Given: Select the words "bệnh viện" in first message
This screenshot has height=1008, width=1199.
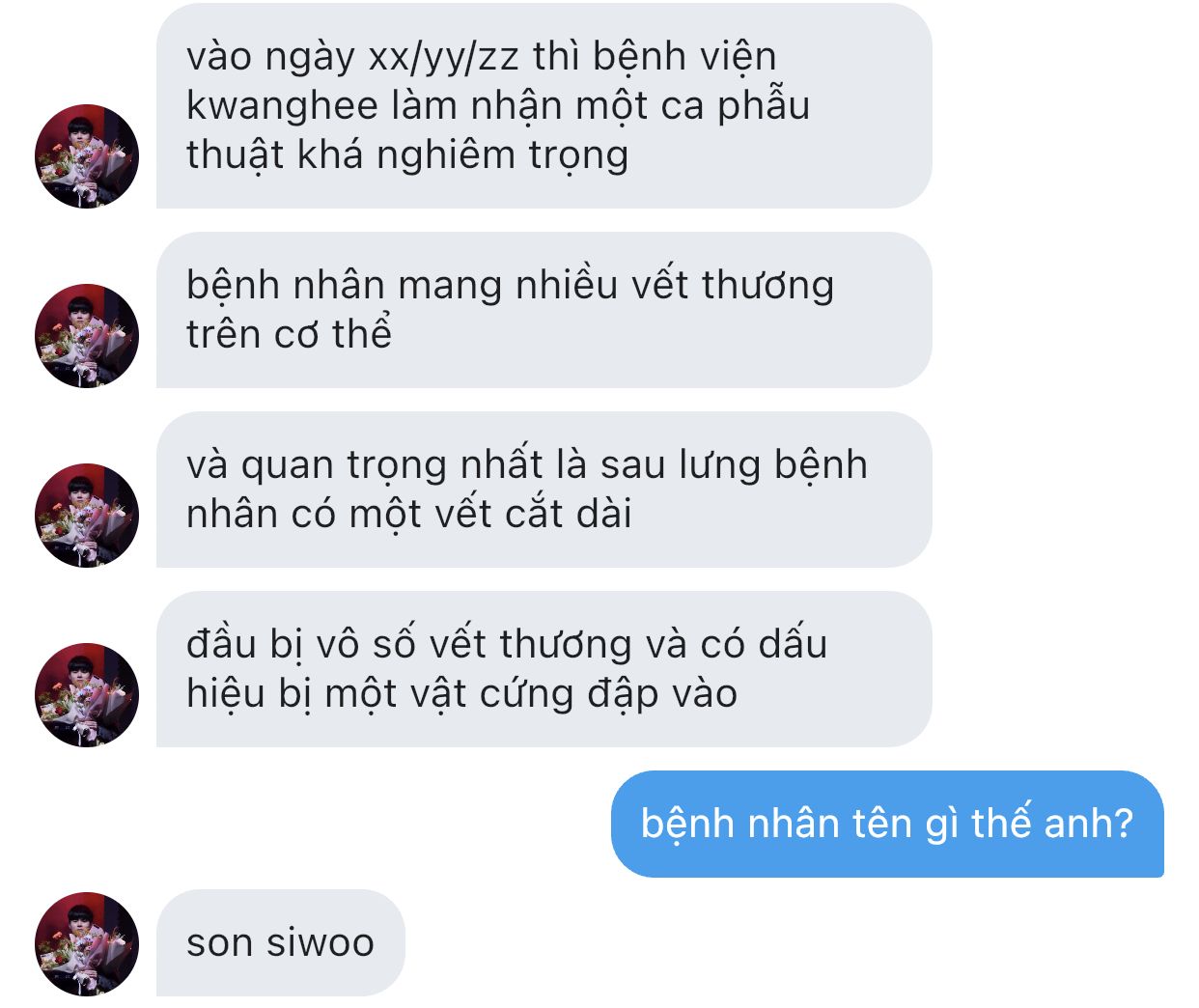Looking at the screenshot, I should click(x=684, y=58).
